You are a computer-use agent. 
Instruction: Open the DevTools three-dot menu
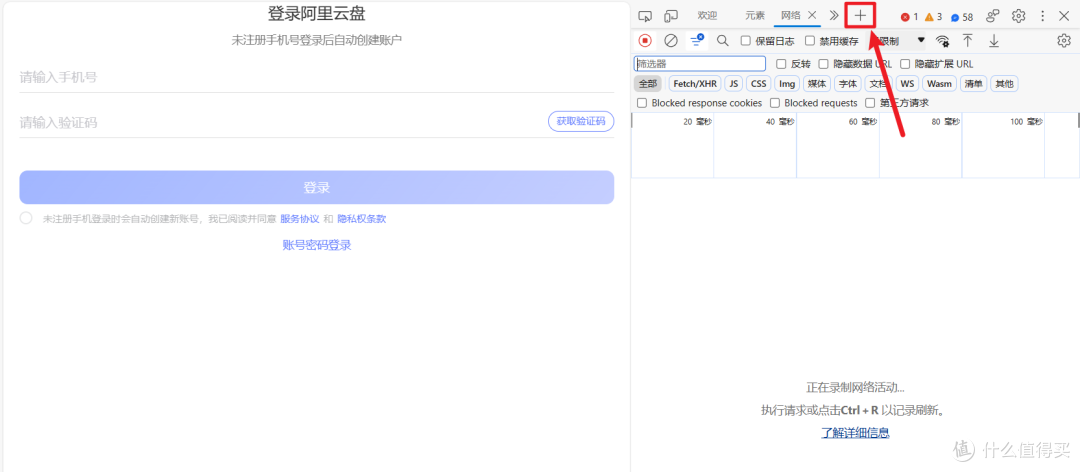[x=1043, y=16]
